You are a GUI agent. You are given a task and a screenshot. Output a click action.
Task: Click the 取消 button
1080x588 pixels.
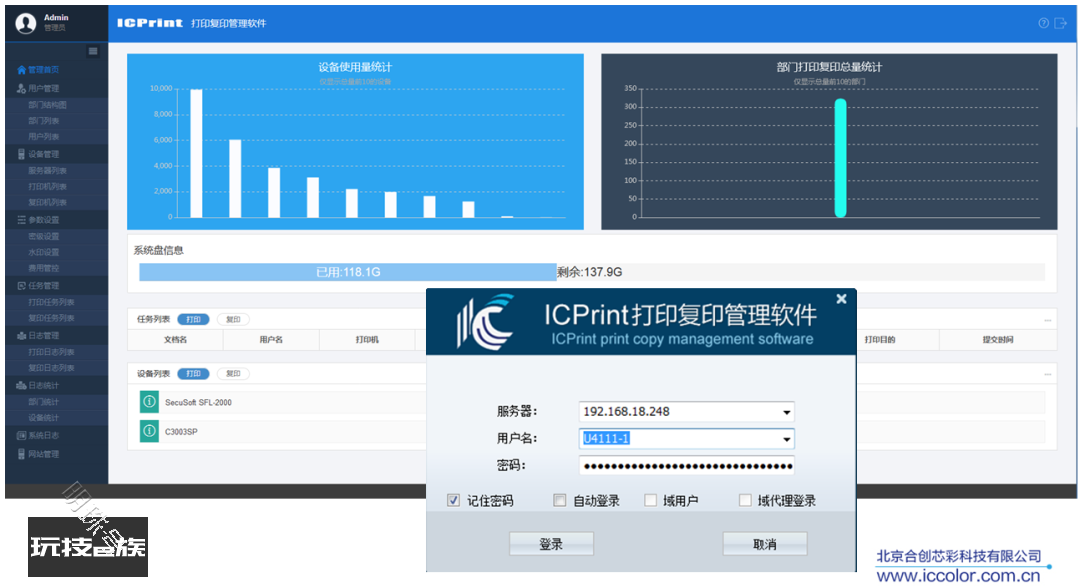765,544
